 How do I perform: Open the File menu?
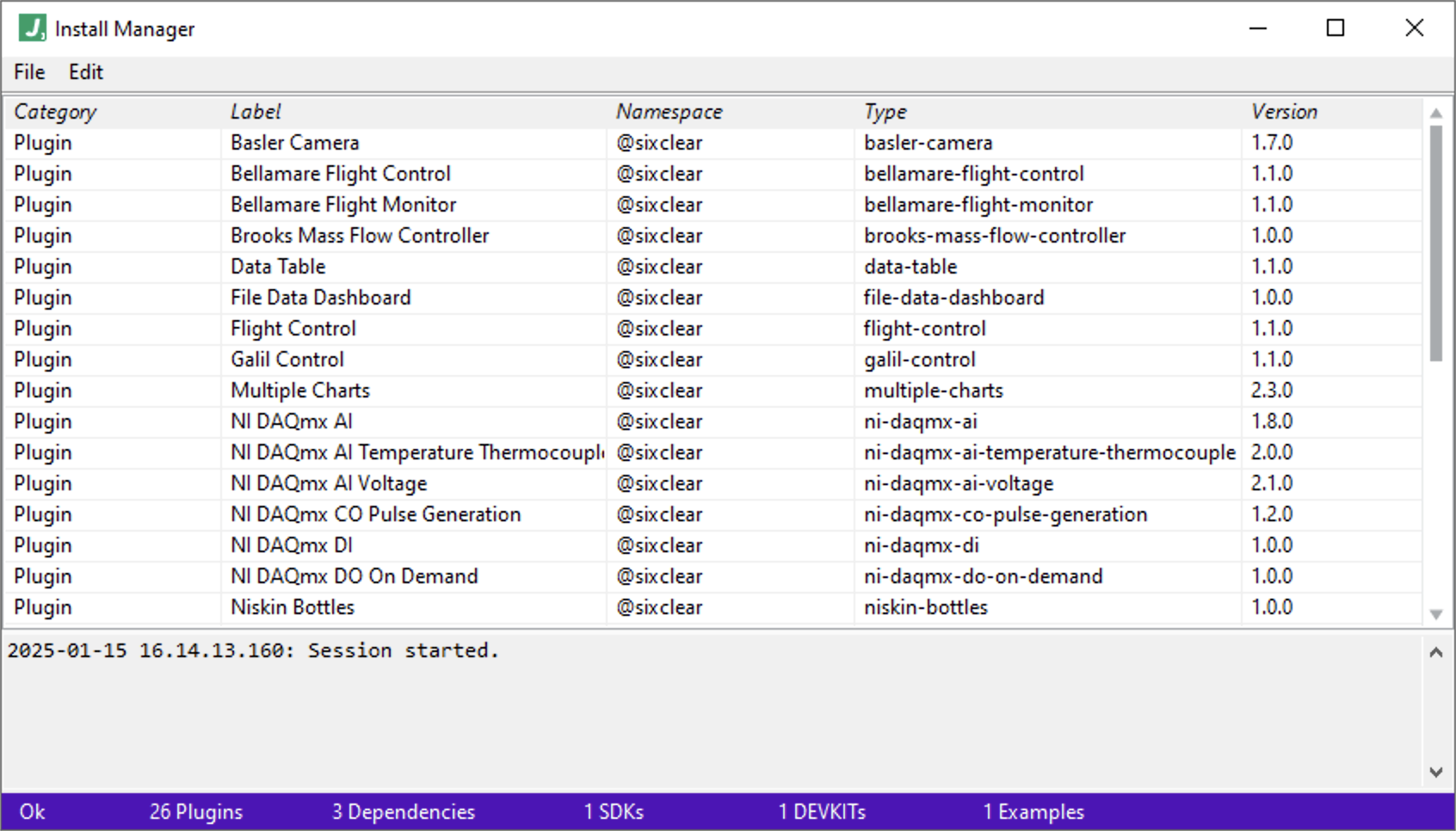[x=29, y=72]
